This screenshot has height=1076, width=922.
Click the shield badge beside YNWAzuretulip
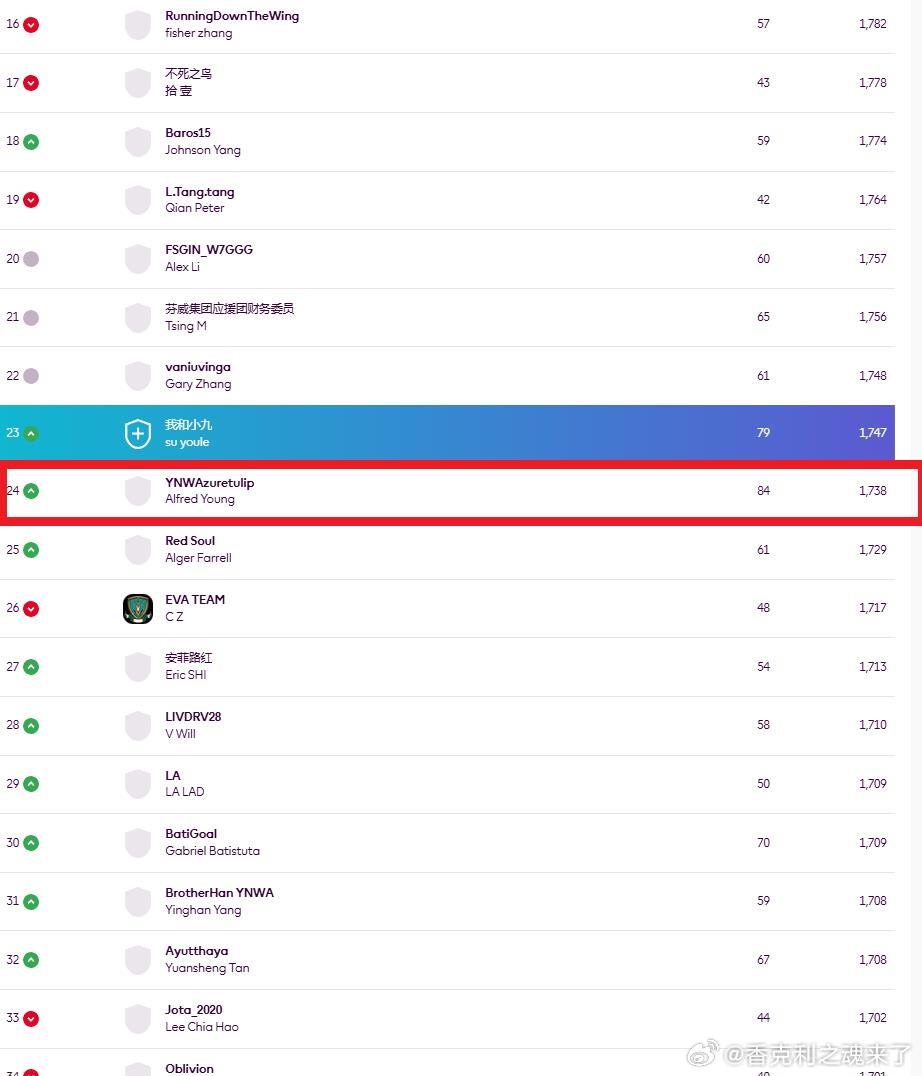pos(138,491)
